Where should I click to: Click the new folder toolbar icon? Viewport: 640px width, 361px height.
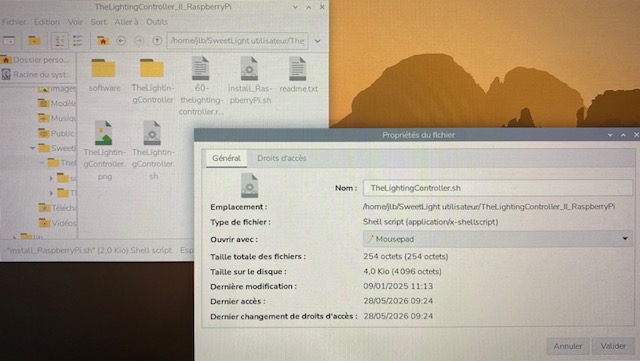[34, 40]
